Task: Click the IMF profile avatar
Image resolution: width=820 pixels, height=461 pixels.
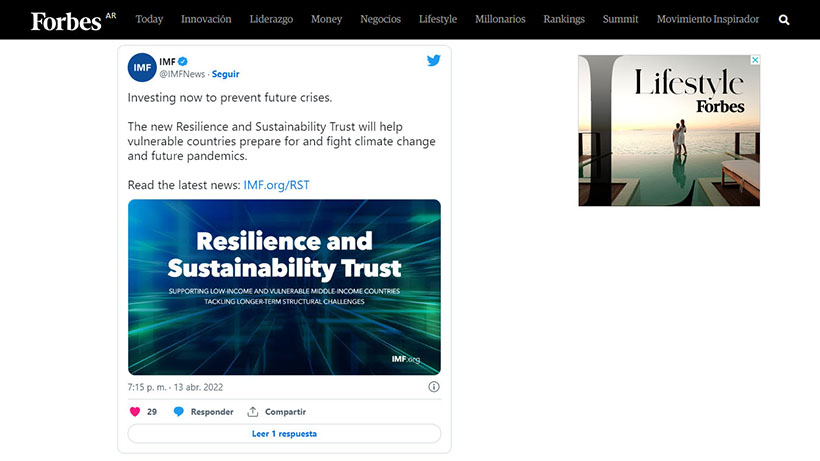Action: [142, 67]
